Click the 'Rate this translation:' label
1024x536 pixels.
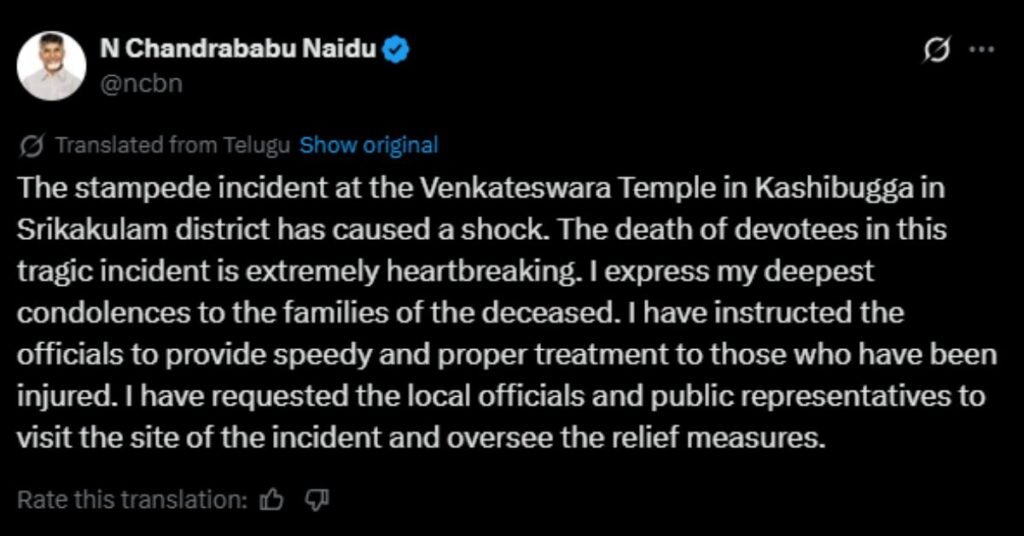click(132, 500)
